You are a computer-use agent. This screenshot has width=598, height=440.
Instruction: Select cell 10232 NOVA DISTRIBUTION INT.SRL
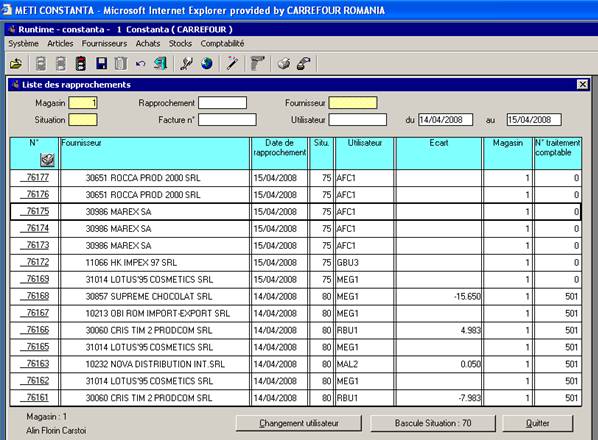click(x=155, y=364)
